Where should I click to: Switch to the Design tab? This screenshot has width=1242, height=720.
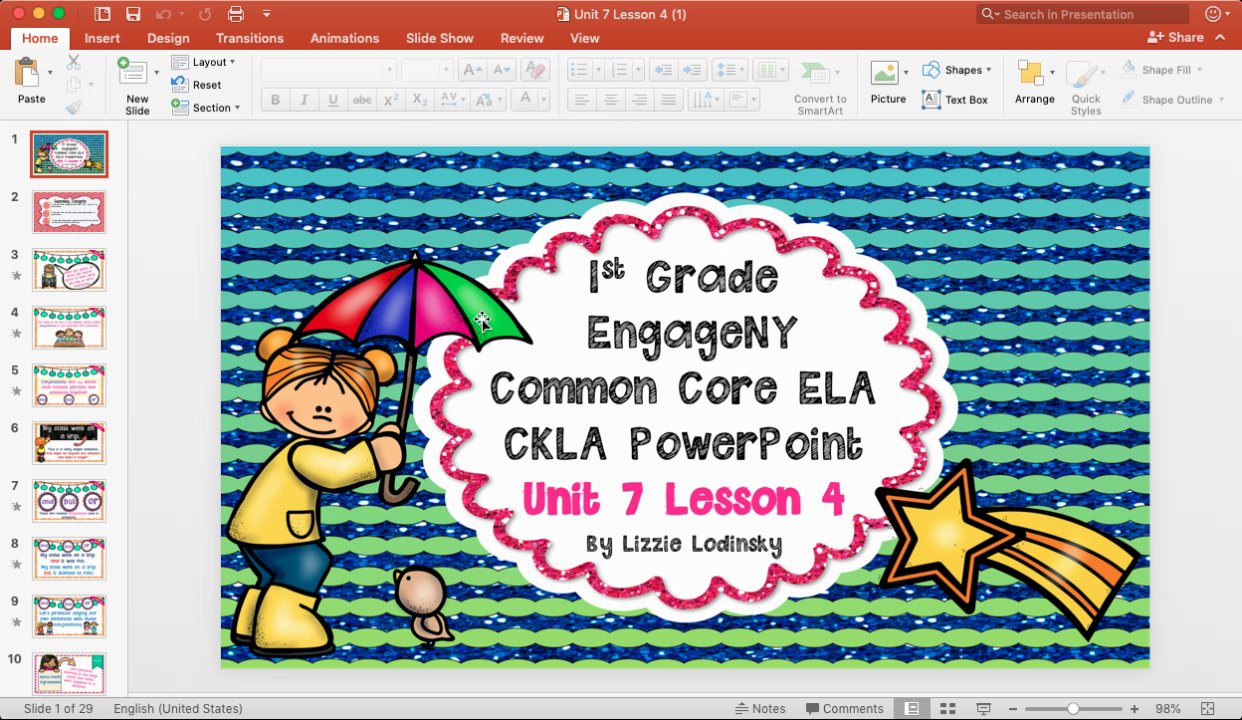(x=168, y=38)
